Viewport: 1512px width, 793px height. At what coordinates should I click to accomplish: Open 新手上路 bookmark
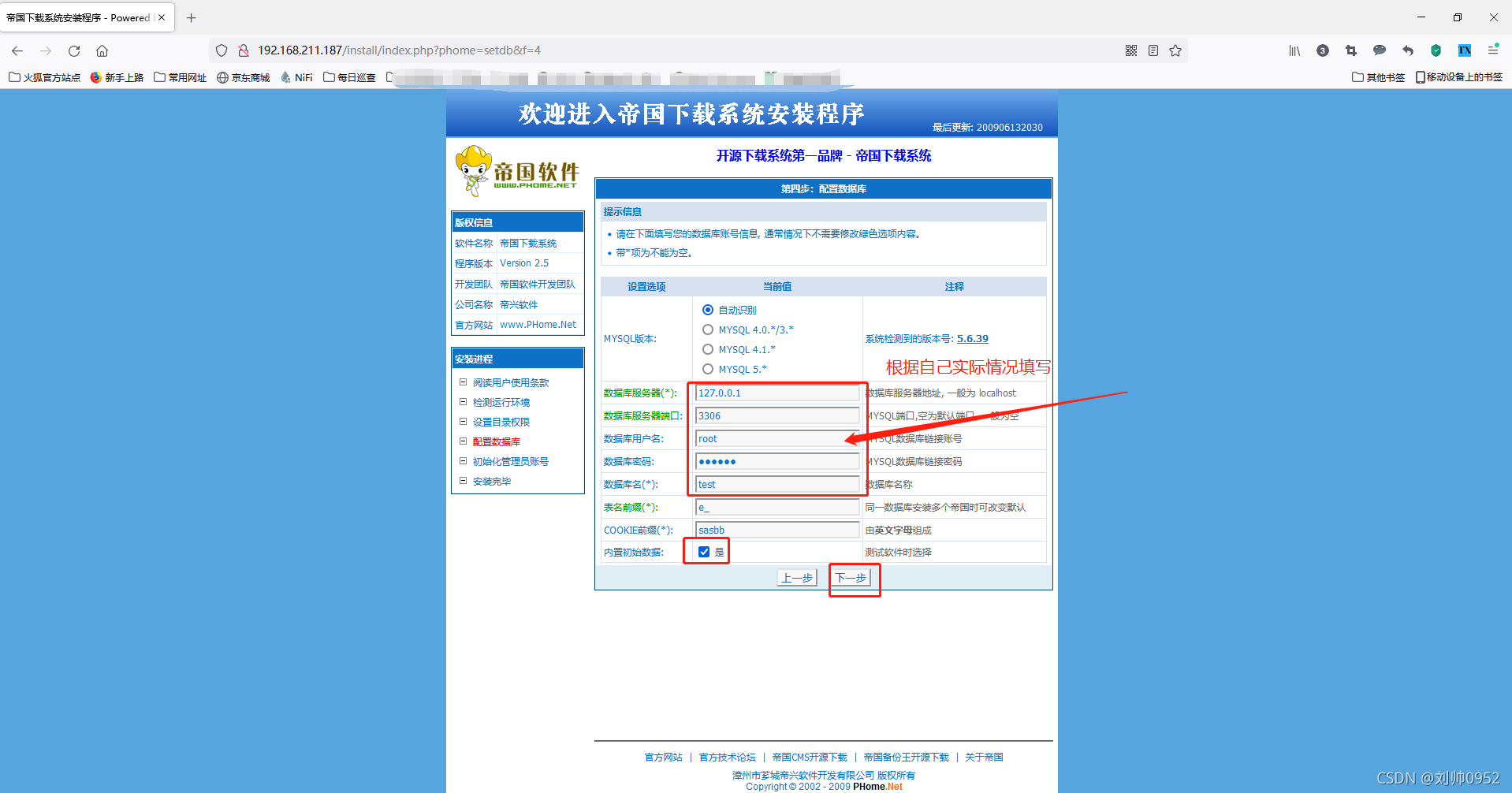pyautogui.click(x=117, y=77)
